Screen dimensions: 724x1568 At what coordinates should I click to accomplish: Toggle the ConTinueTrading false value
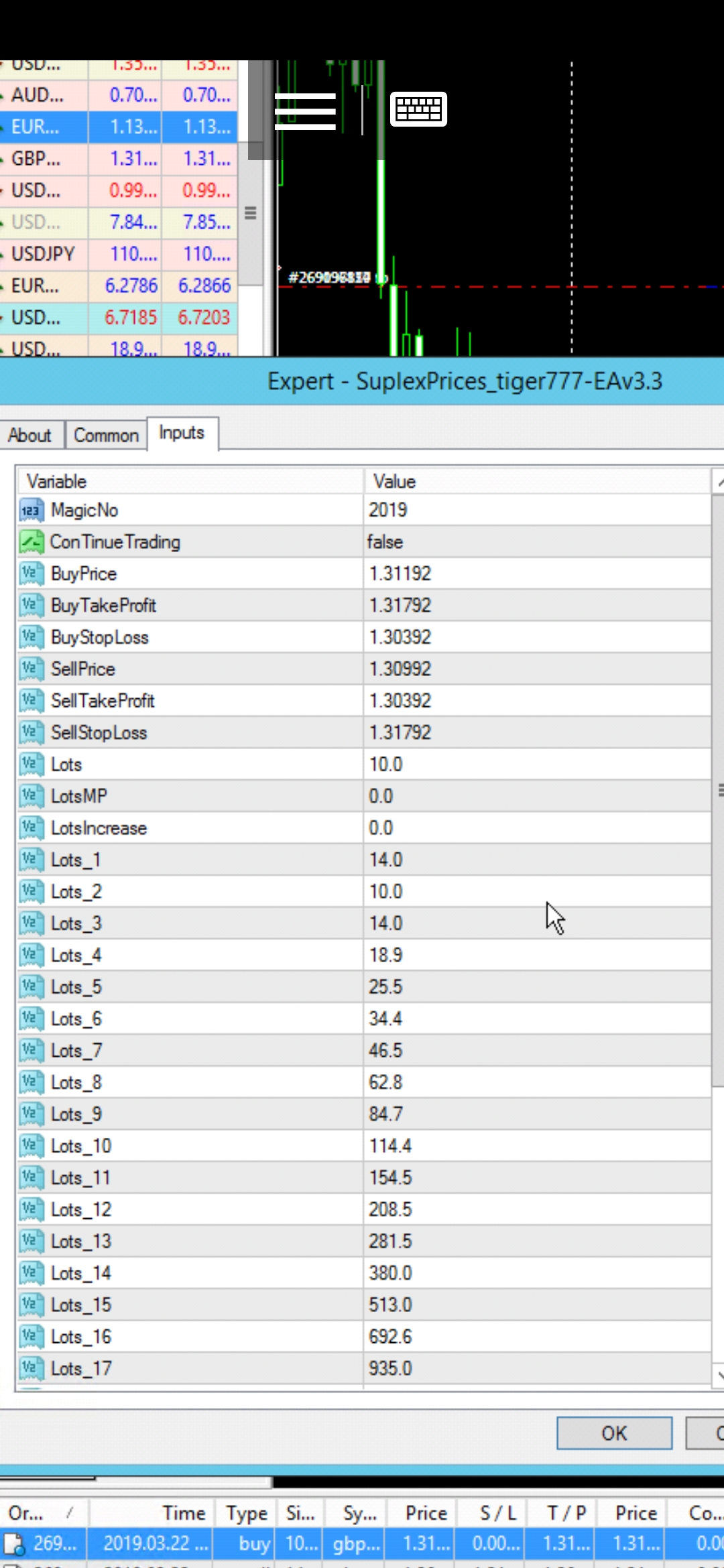(385, 542)
